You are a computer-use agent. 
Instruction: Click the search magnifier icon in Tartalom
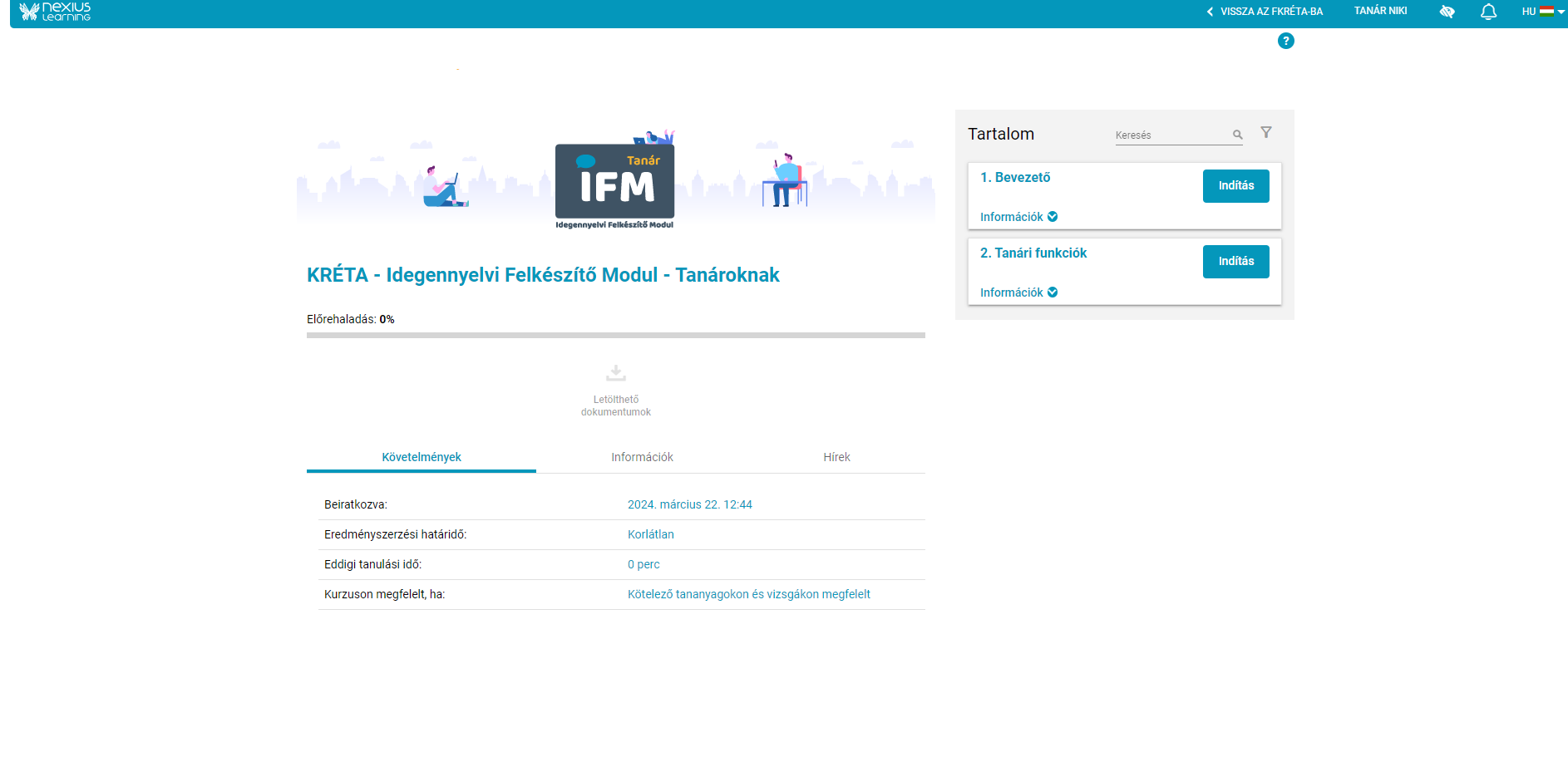click(1237, 135)
